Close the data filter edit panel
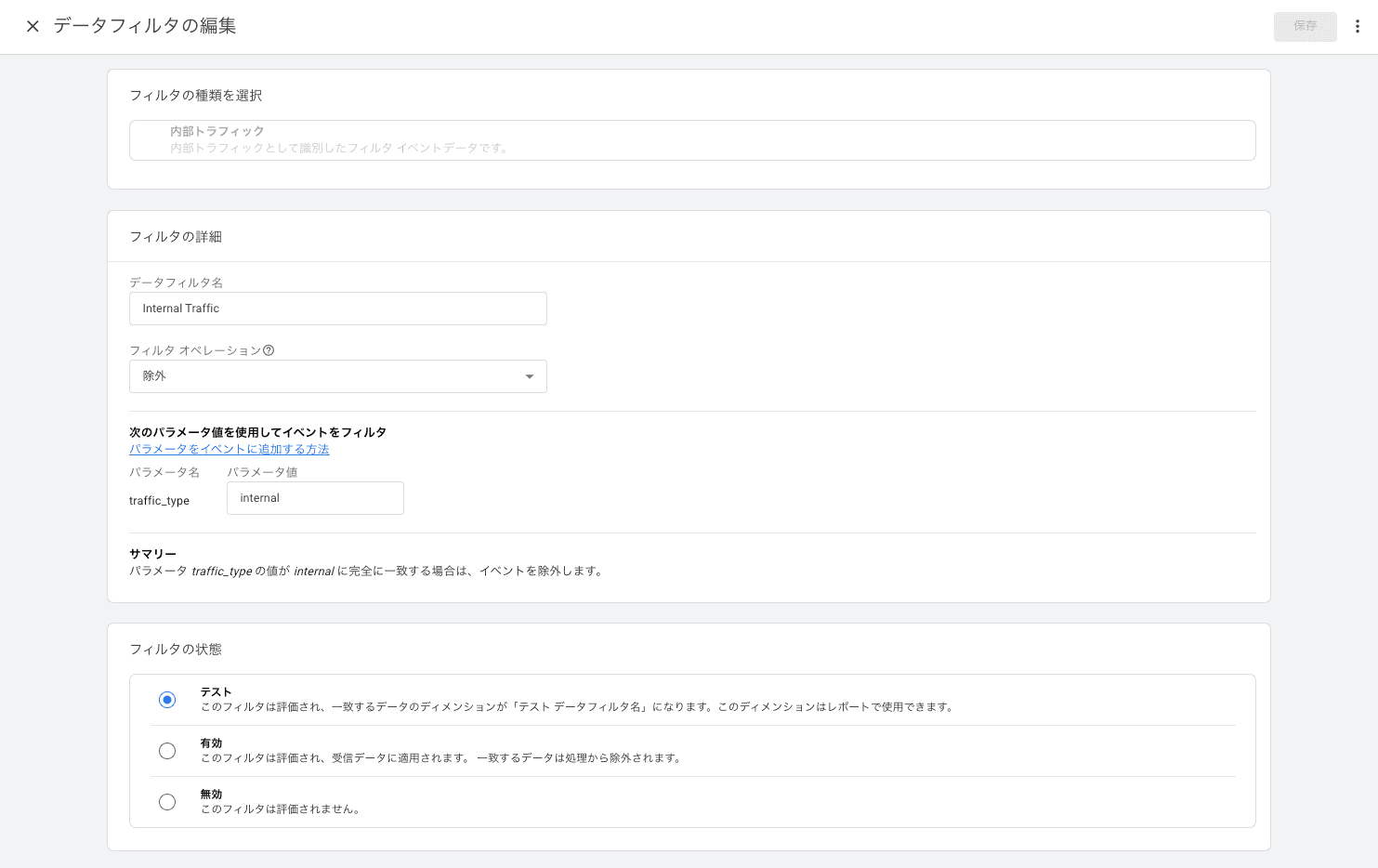Image resolution: width=1378 pixels, height=868 pixels. (33, 26)
